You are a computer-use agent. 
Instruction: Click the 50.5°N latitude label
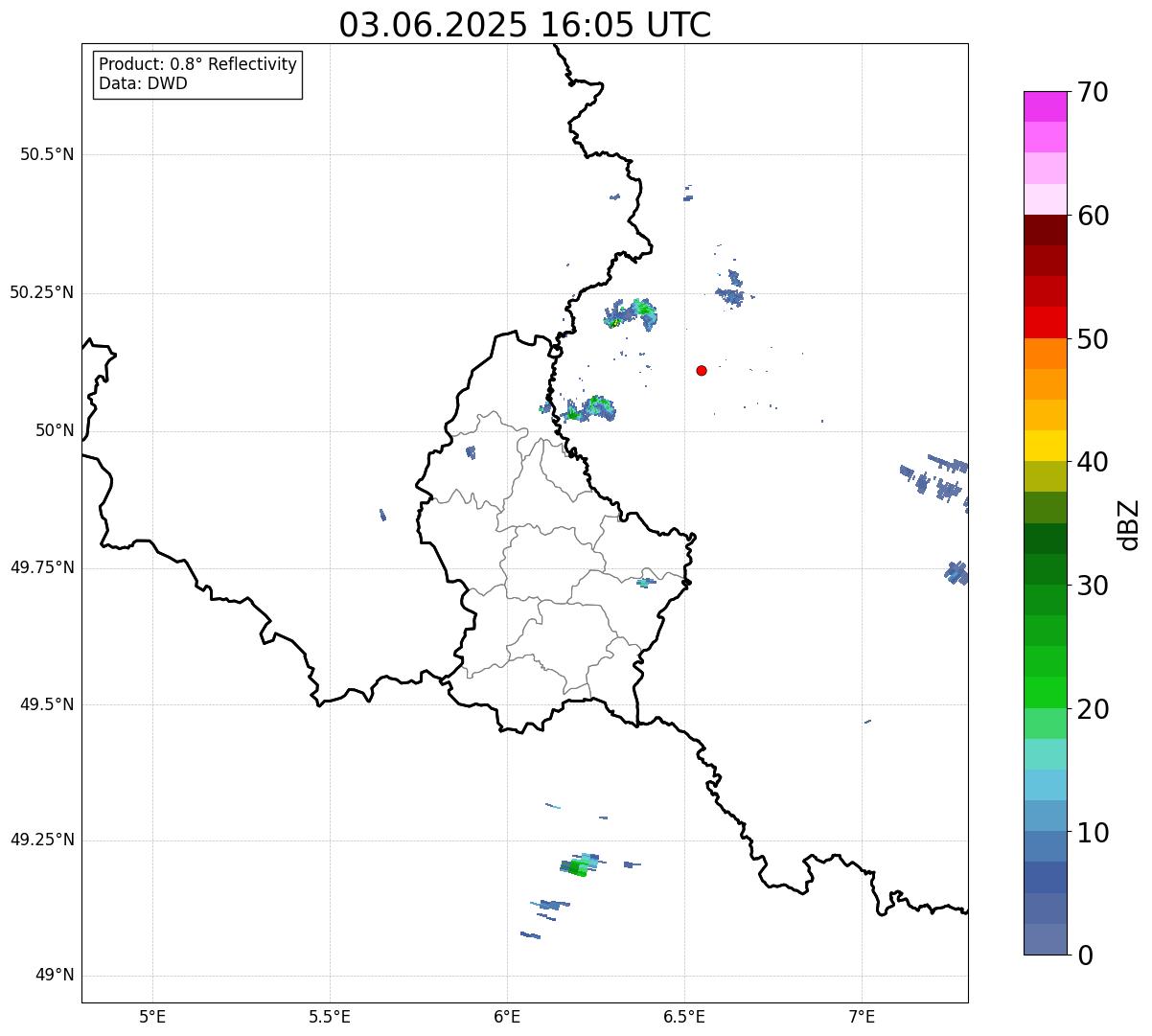pos(47,154)
